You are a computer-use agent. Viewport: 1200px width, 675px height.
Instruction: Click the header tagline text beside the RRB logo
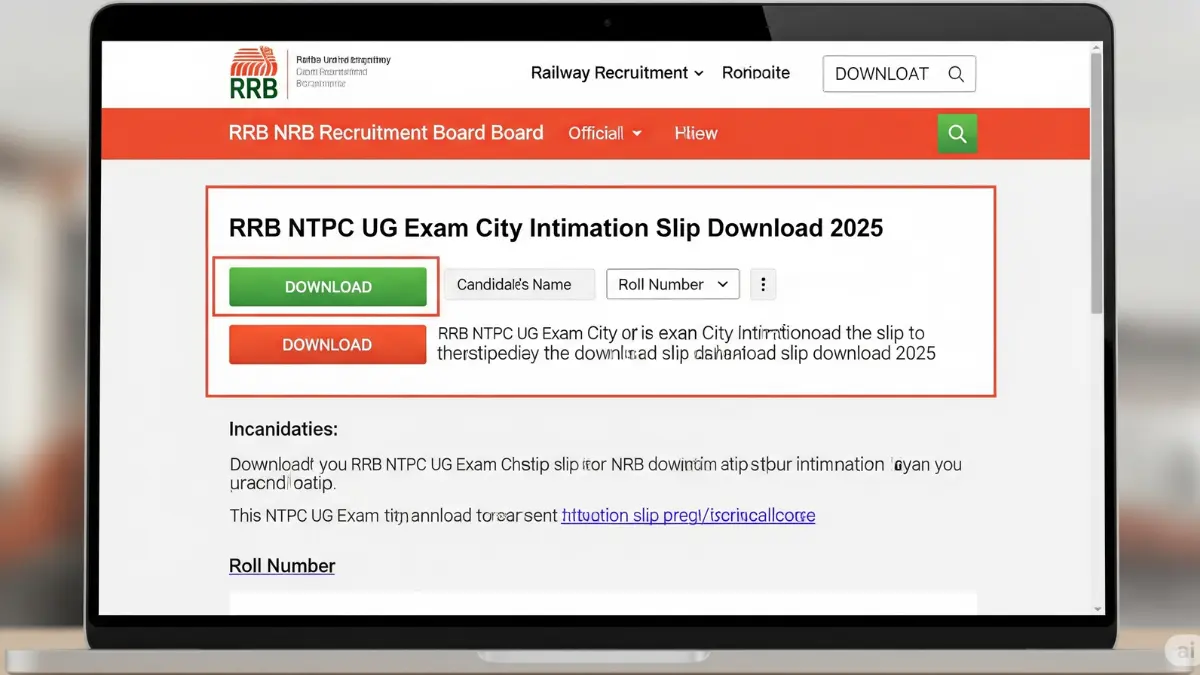click(x=343, y=72)
